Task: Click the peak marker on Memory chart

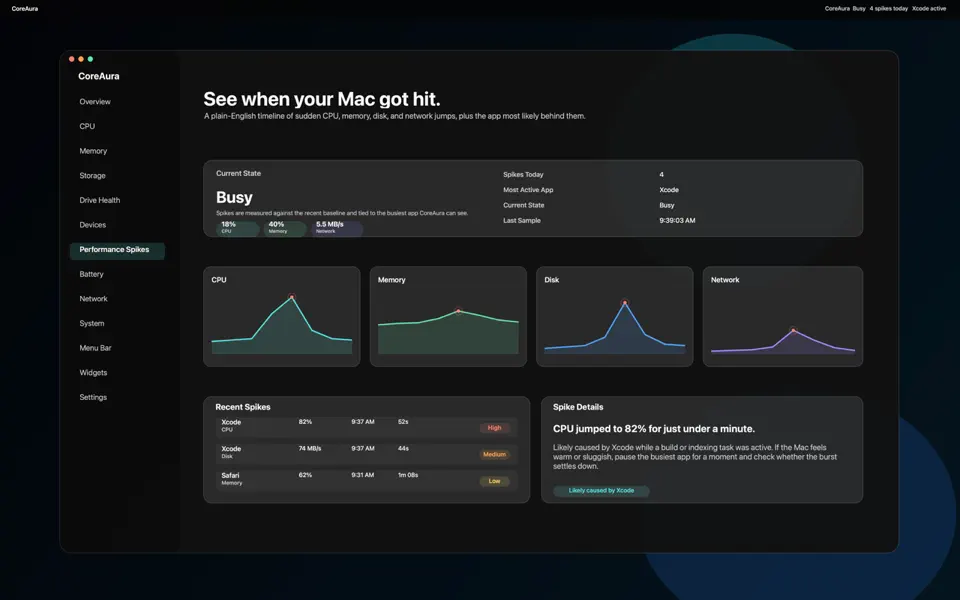Action: click(459, 311)
